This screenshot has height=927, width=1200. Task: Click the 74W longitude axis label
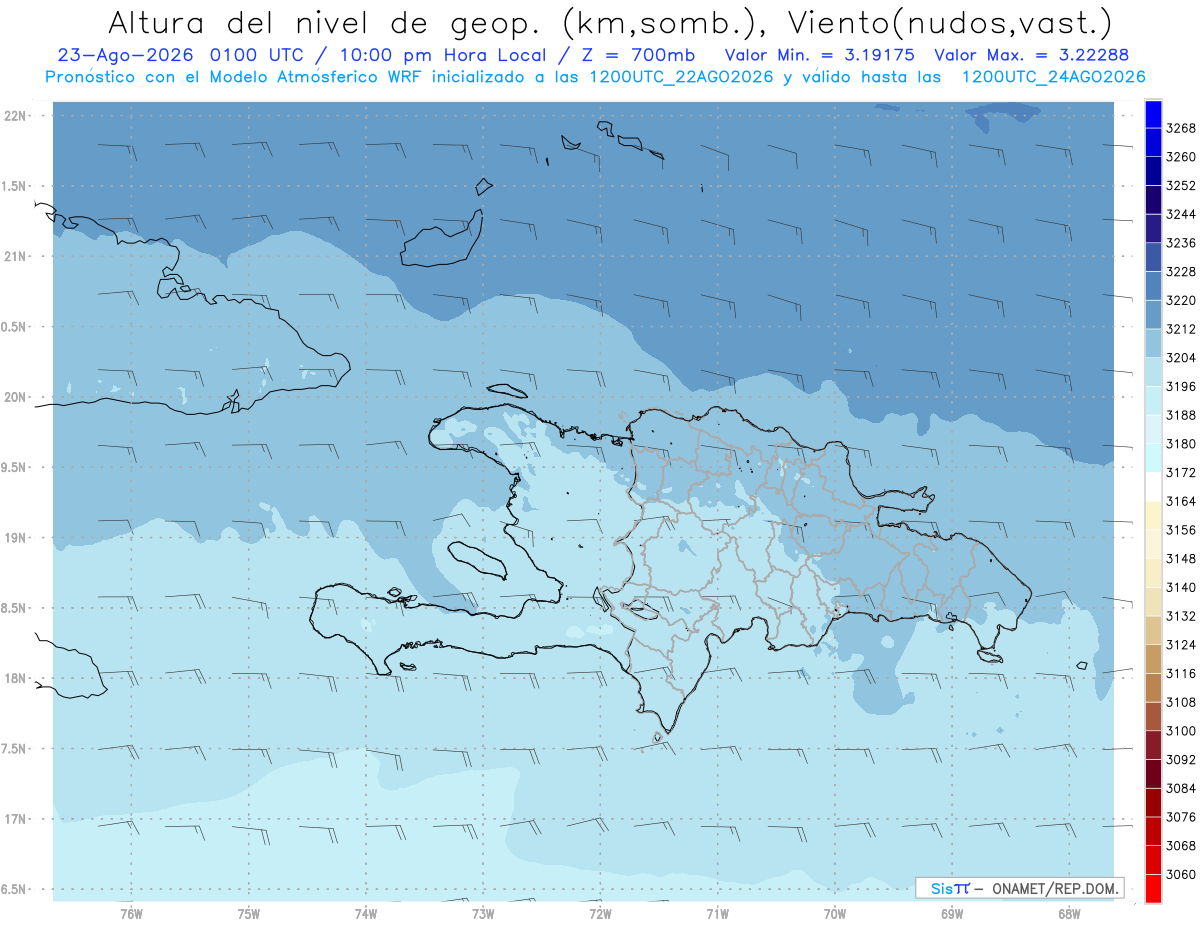pos(366,914)
